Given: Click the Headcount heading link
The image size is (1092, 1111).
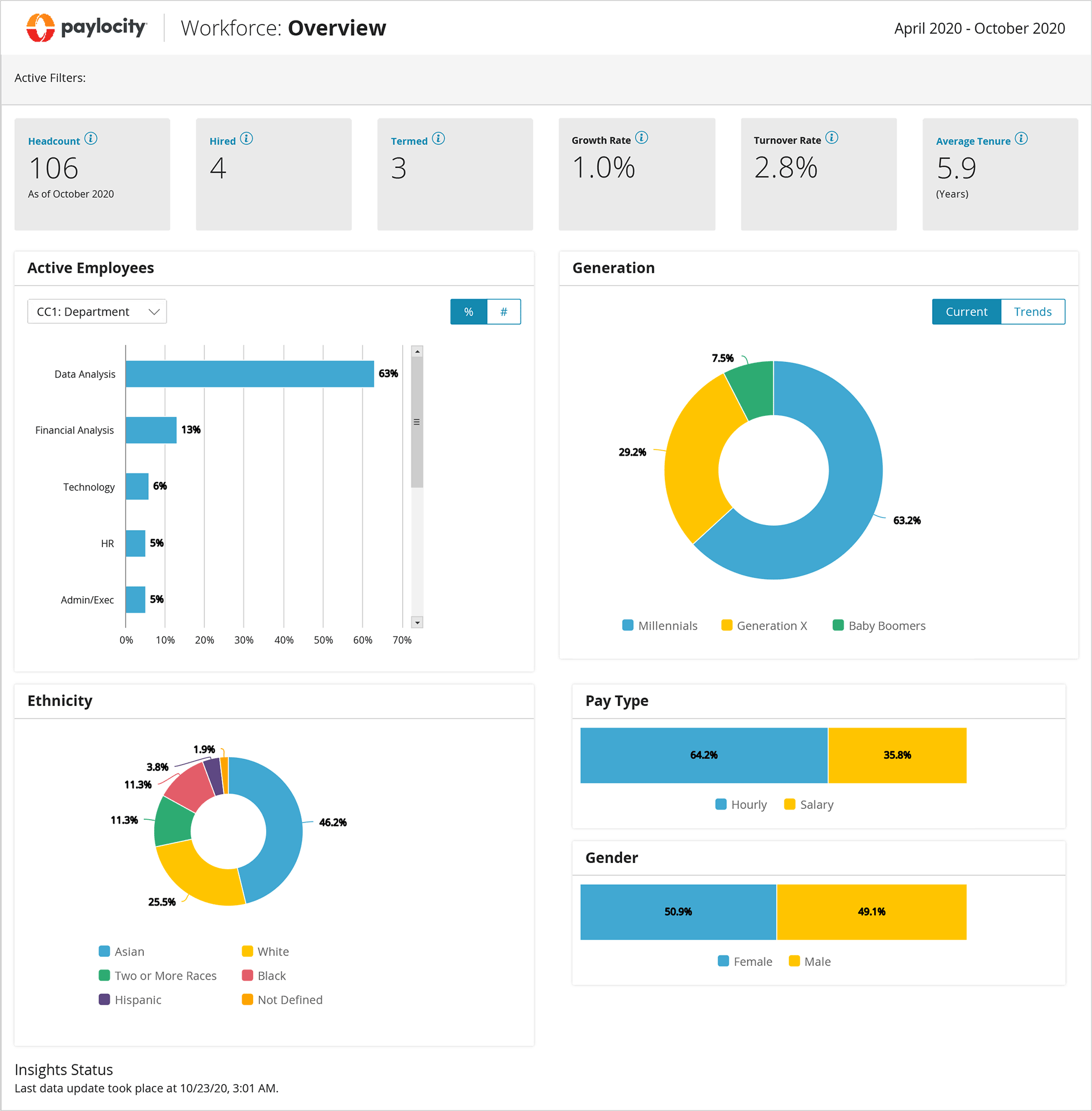Looking at the screenshot, I should coord(54,141).
